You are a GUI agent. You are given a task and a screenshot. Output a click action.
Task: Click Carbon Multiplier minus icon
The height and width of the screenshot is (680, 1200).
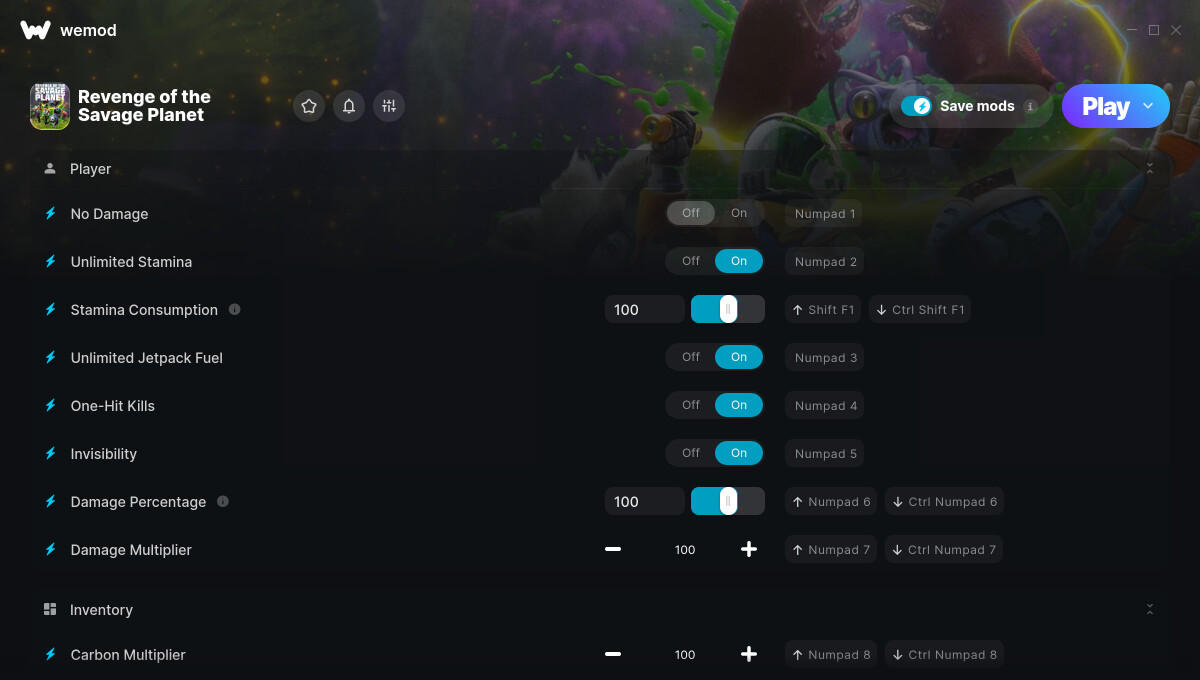pyautogui.click(x=613, y=655)
